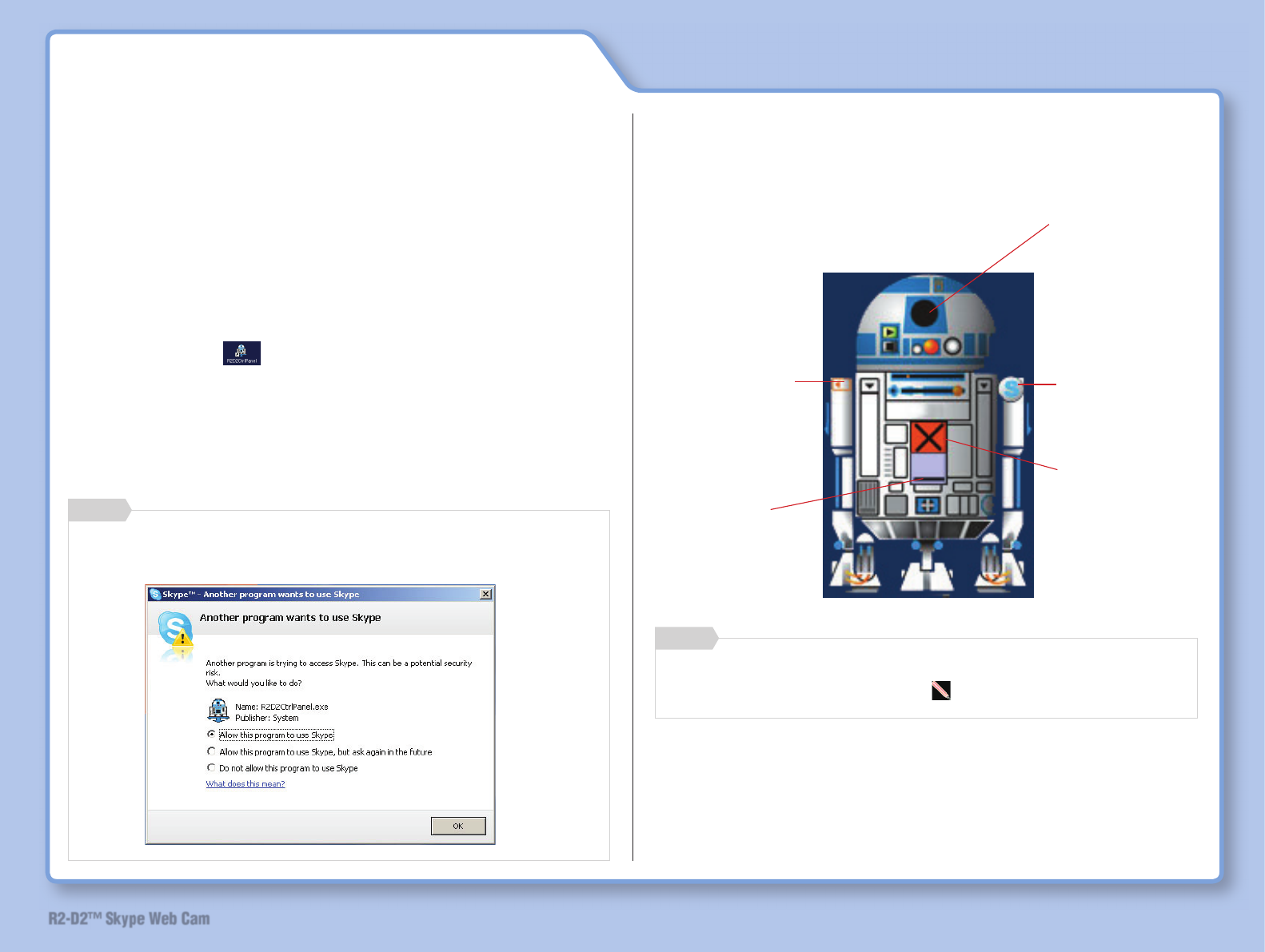This screenshot has width=1265, height=952.
Task: Click the "Publisher: System" text
Action: coord(267,718)
